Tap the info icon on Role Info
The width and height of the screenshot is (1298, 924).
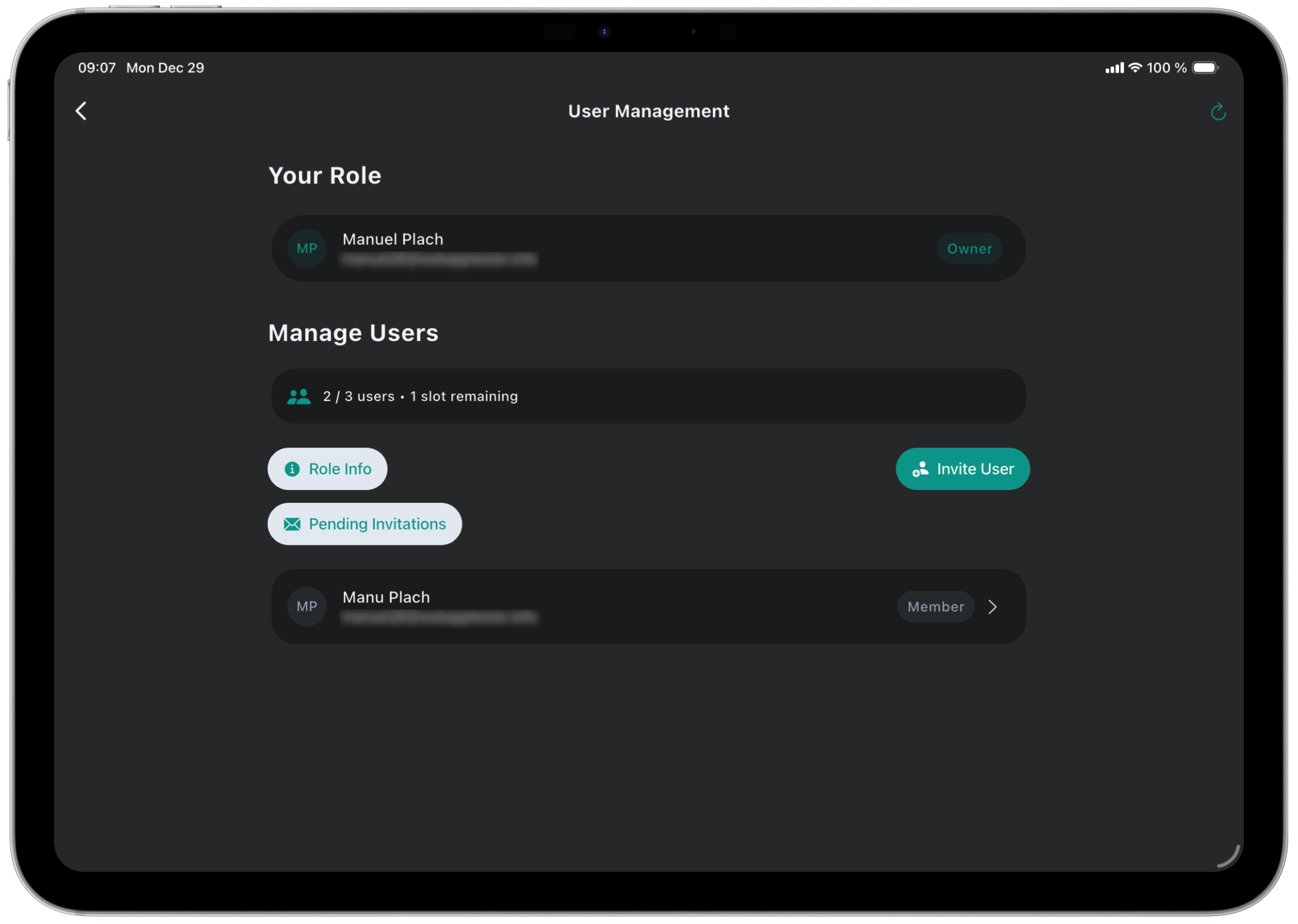pos(292,469)
